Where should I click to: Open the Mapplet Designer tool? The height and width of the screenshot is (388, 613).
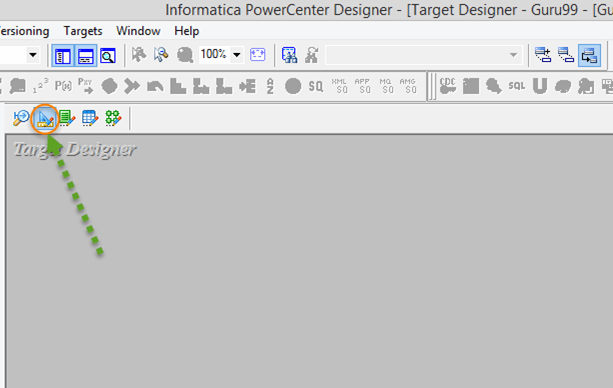(90, 118)
